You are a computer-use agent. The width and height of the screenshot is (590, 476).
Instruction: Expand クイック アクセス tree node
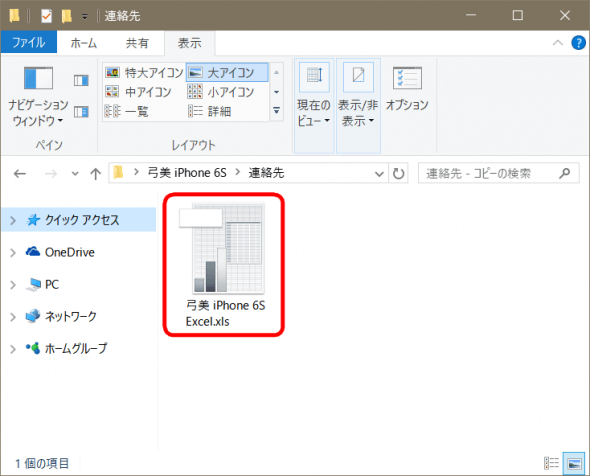(x=13, y=220)
